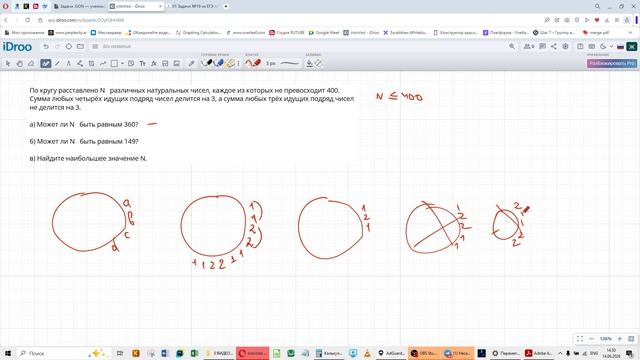
Task: Open the board list menu icon
Action: (x=95, y=47)
